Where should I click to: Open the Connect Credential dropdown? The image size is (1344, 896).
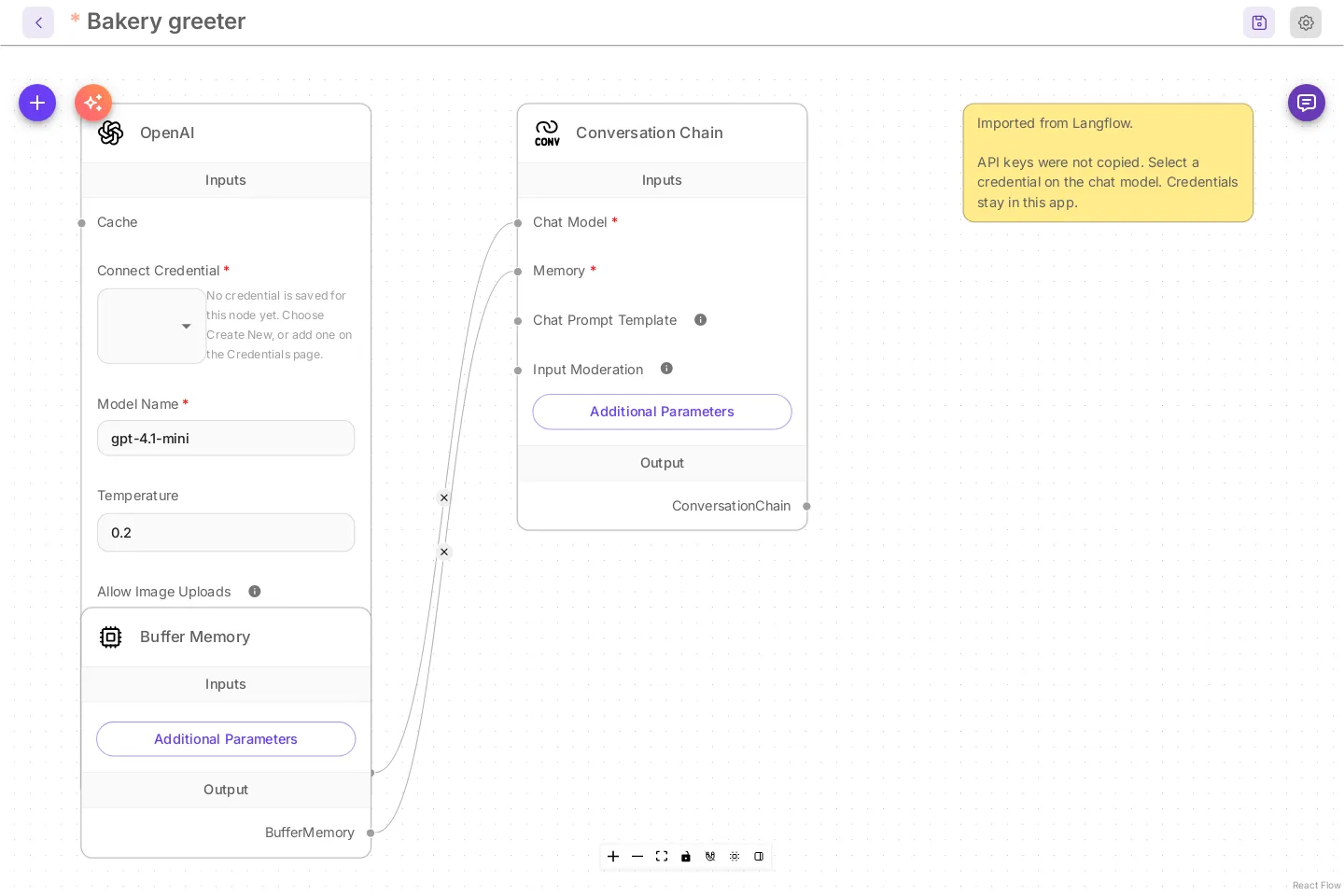coord(152,326)
